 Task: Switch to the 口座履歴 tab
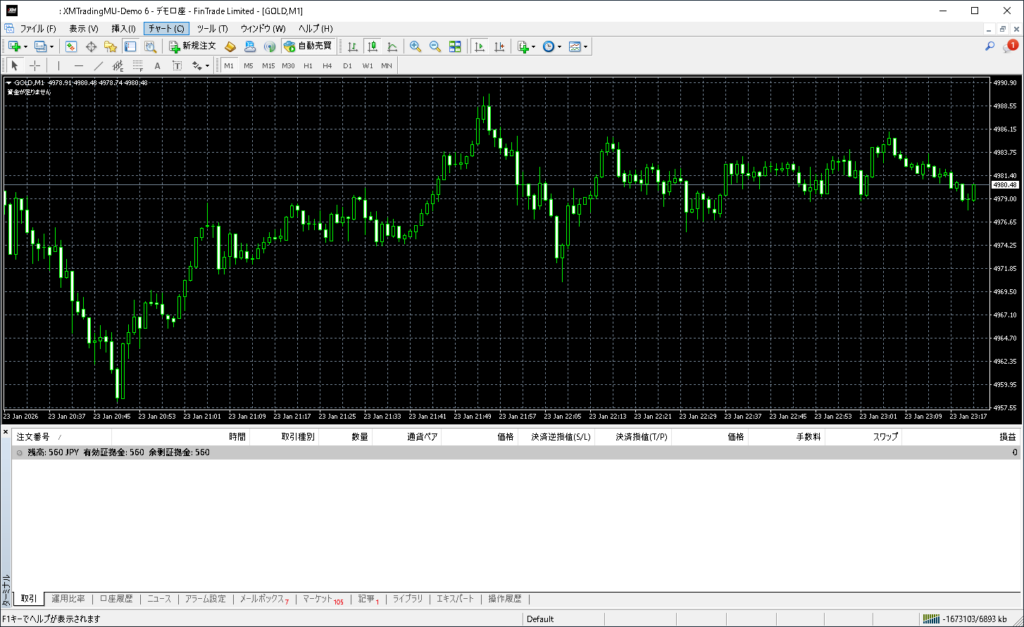116,599
